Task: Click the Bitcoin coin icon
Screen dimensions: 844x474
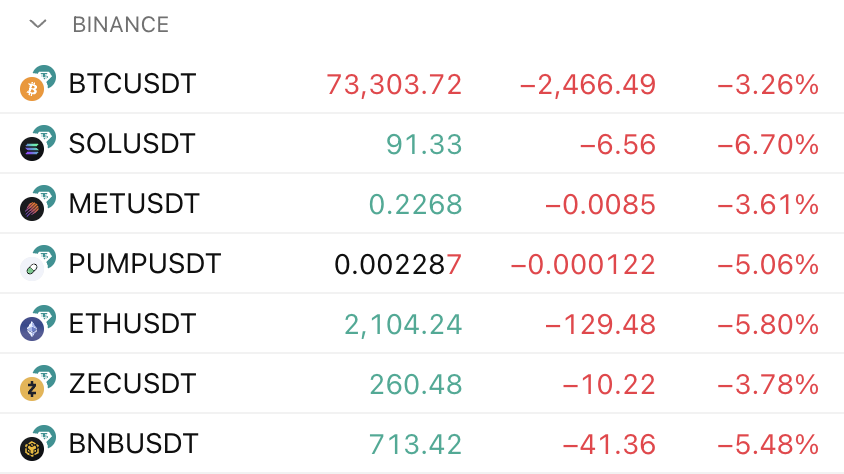Action: (x=32, y=89)
